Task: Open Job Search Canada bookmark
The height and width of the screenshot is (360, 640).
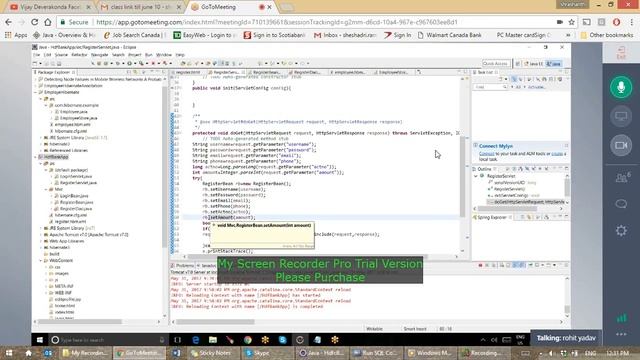Action: pyautogui.click(x=135, y=35)
